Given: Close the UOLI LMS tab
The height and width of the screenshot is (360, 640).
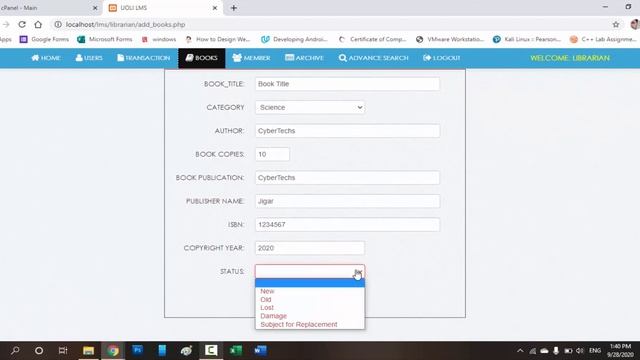Looking at the screenshot, I should click(x=215, y=8).
